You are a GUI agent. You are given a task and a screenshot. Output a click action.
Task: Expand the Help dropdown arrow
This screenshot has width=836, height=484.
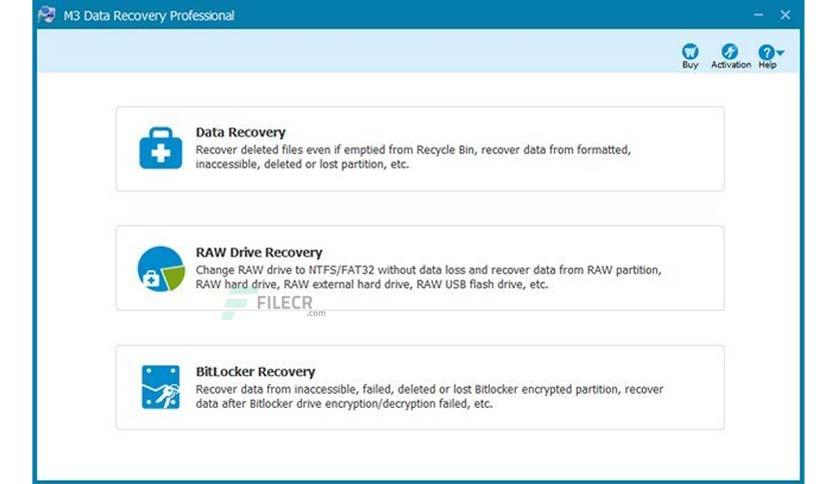click(781, 53)
